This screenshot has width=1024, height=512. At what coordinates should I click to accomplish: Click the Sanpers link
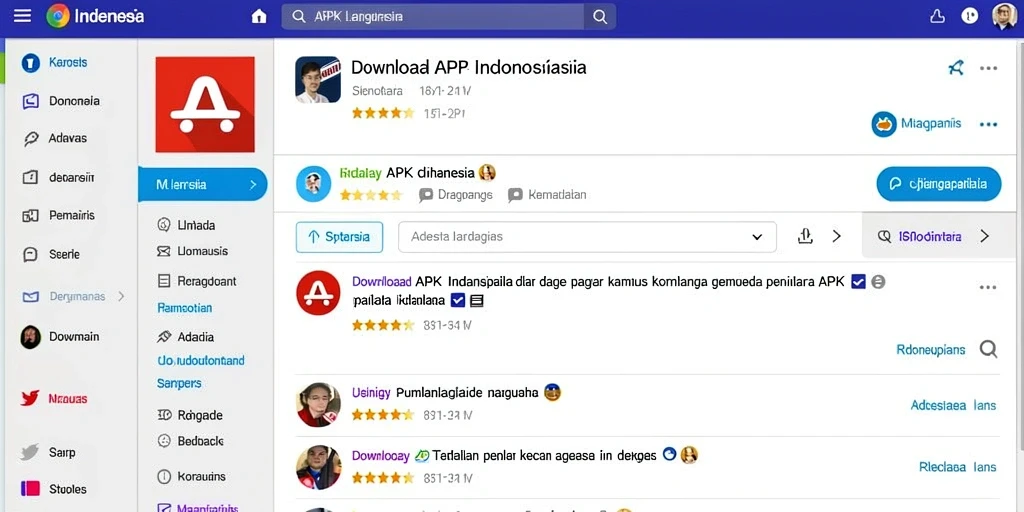179,383
